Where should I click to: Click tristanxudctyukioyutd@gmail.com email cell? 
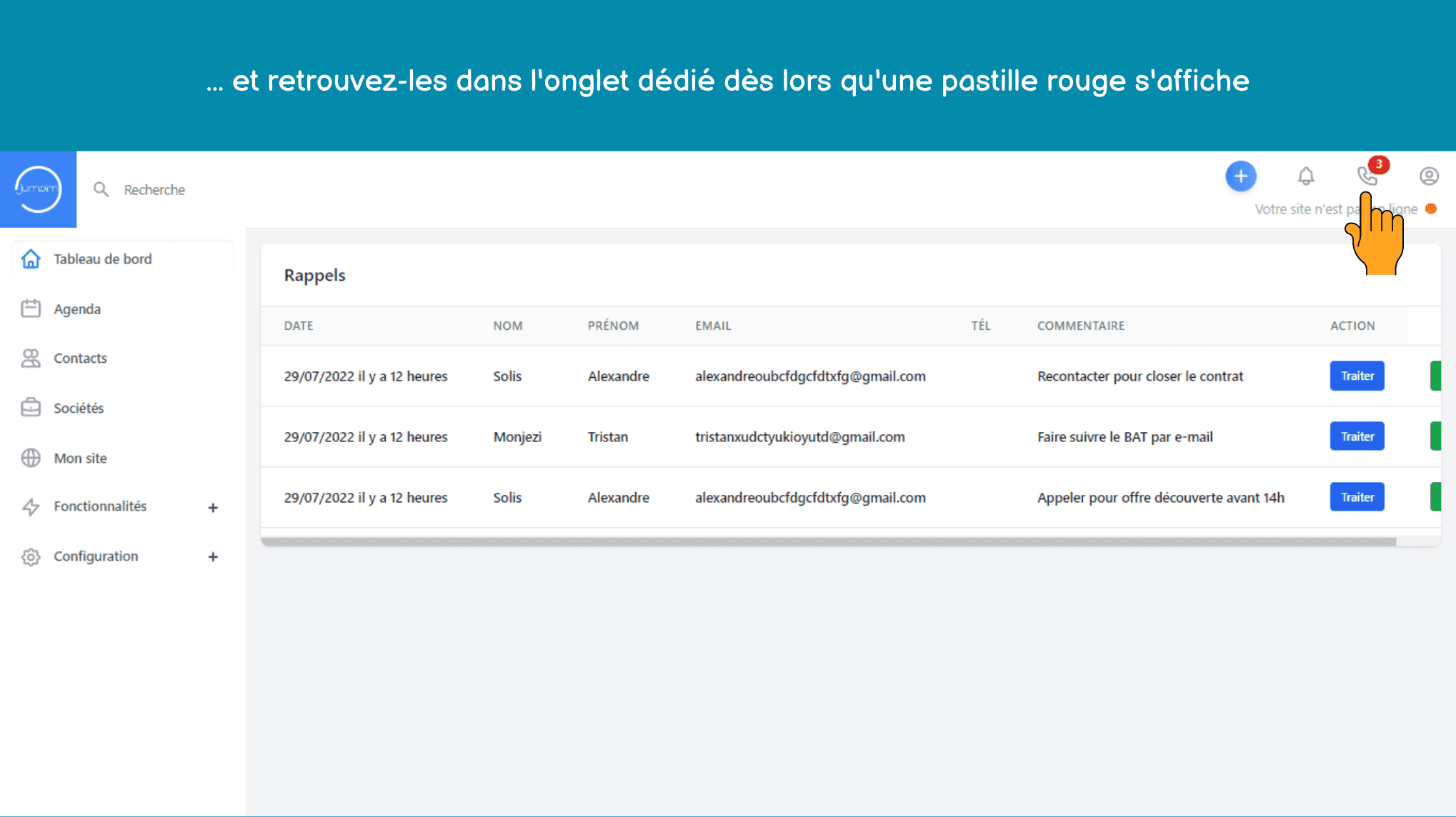pos(800,437)
